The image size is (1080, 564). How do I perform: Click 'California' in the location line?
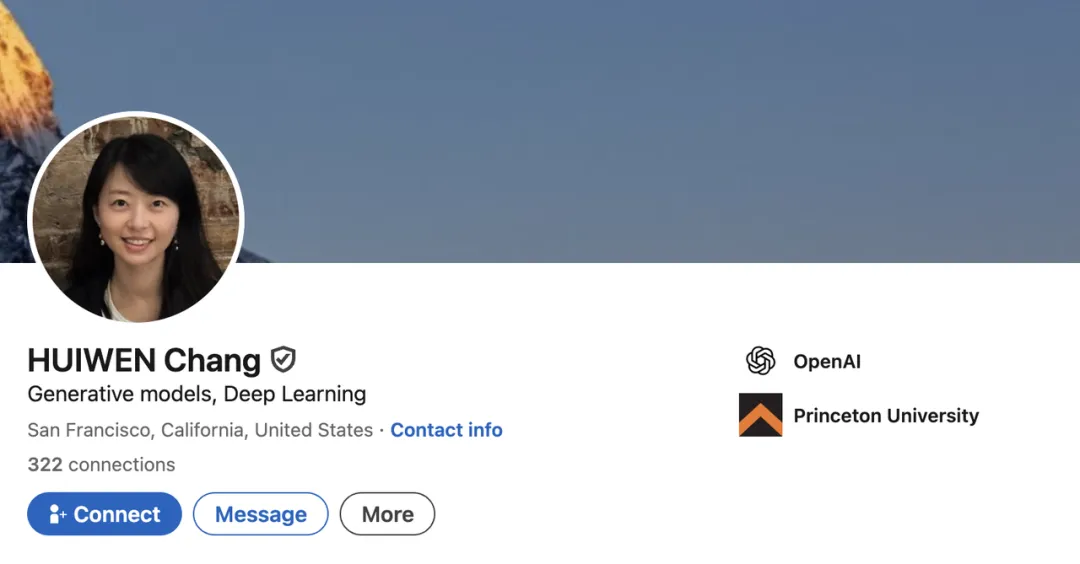[x=200, y=430]
